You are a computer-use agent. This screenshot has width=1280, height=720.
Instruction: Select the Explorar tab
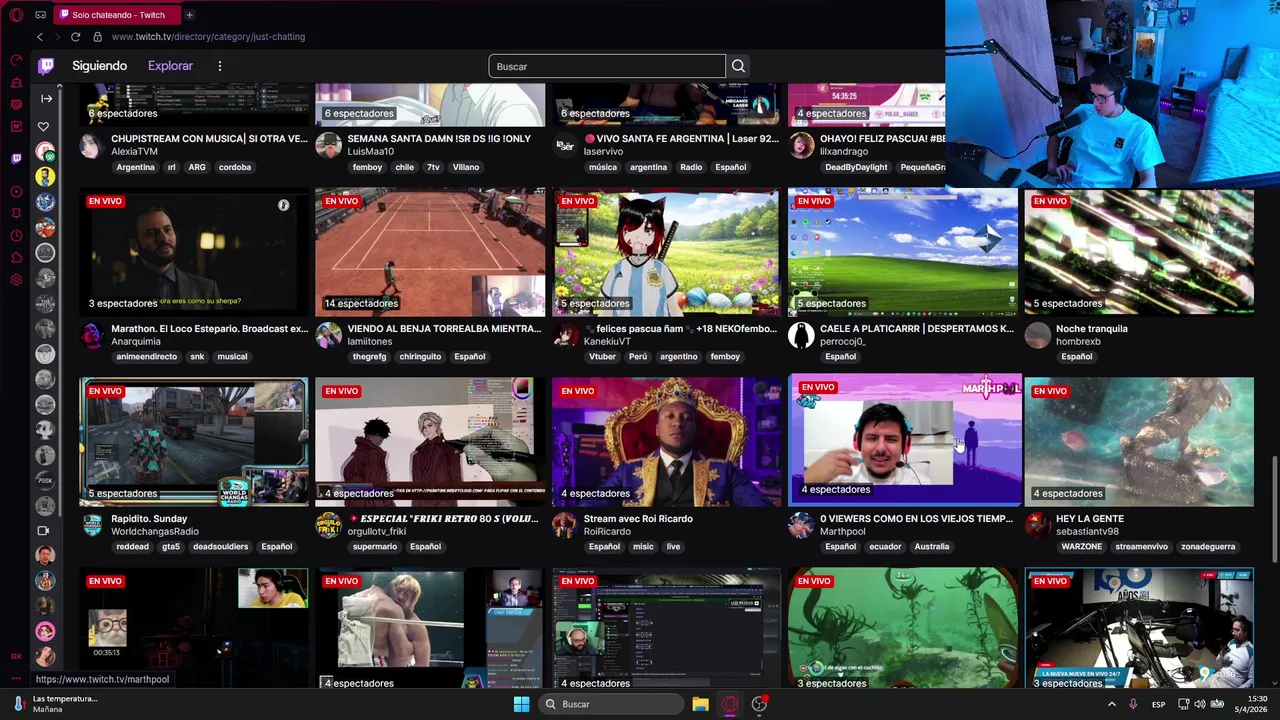tap(170, 66)
